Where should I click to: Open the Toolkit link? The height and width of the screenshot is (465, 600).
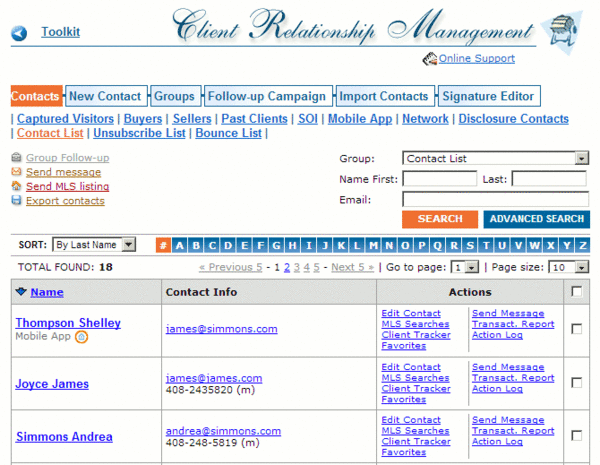point(60,32)
